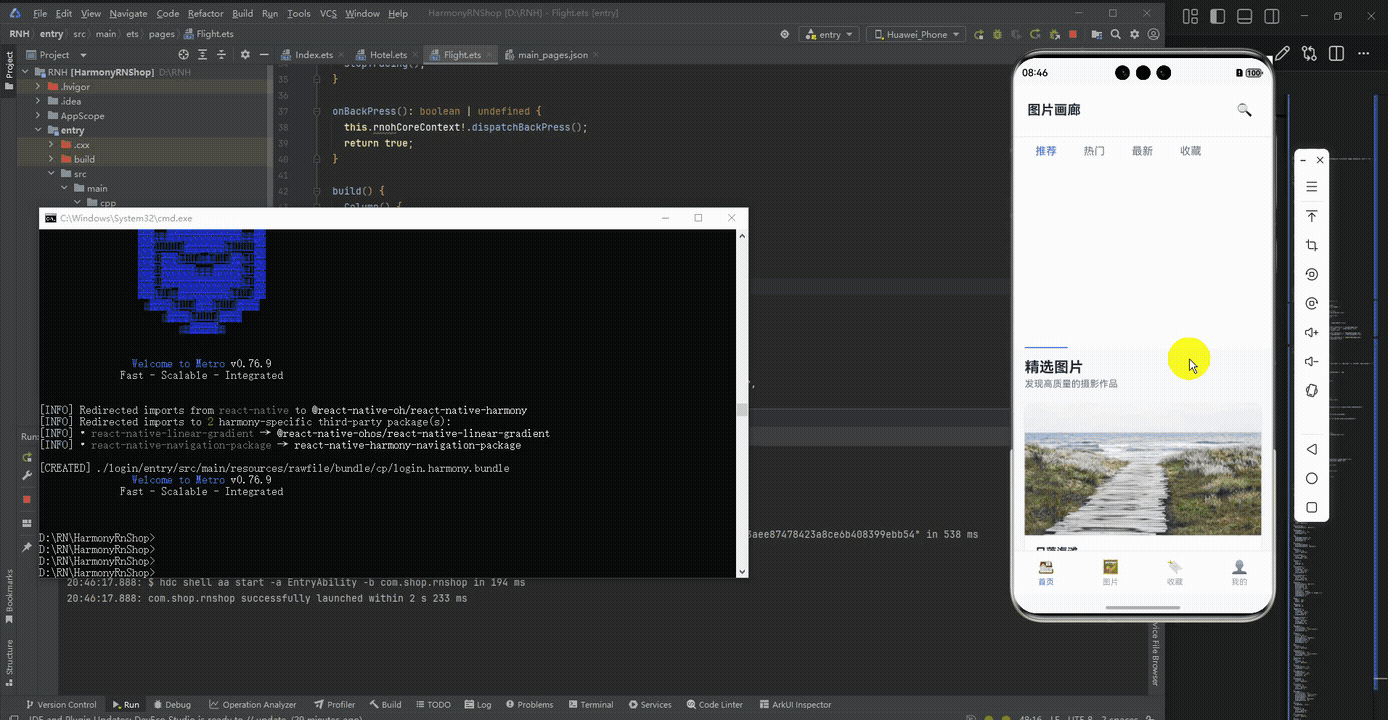Click the cmd.exe window vertical scrollbar thumb
This screenshot has height=720, width=1388.
tap(741, 409)
